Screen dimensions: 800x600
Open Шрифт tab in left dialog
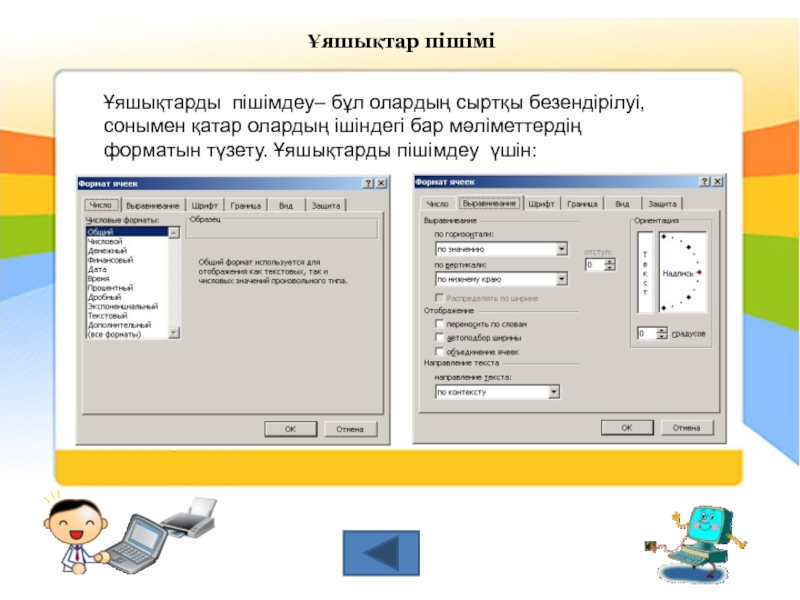(205, 206)
